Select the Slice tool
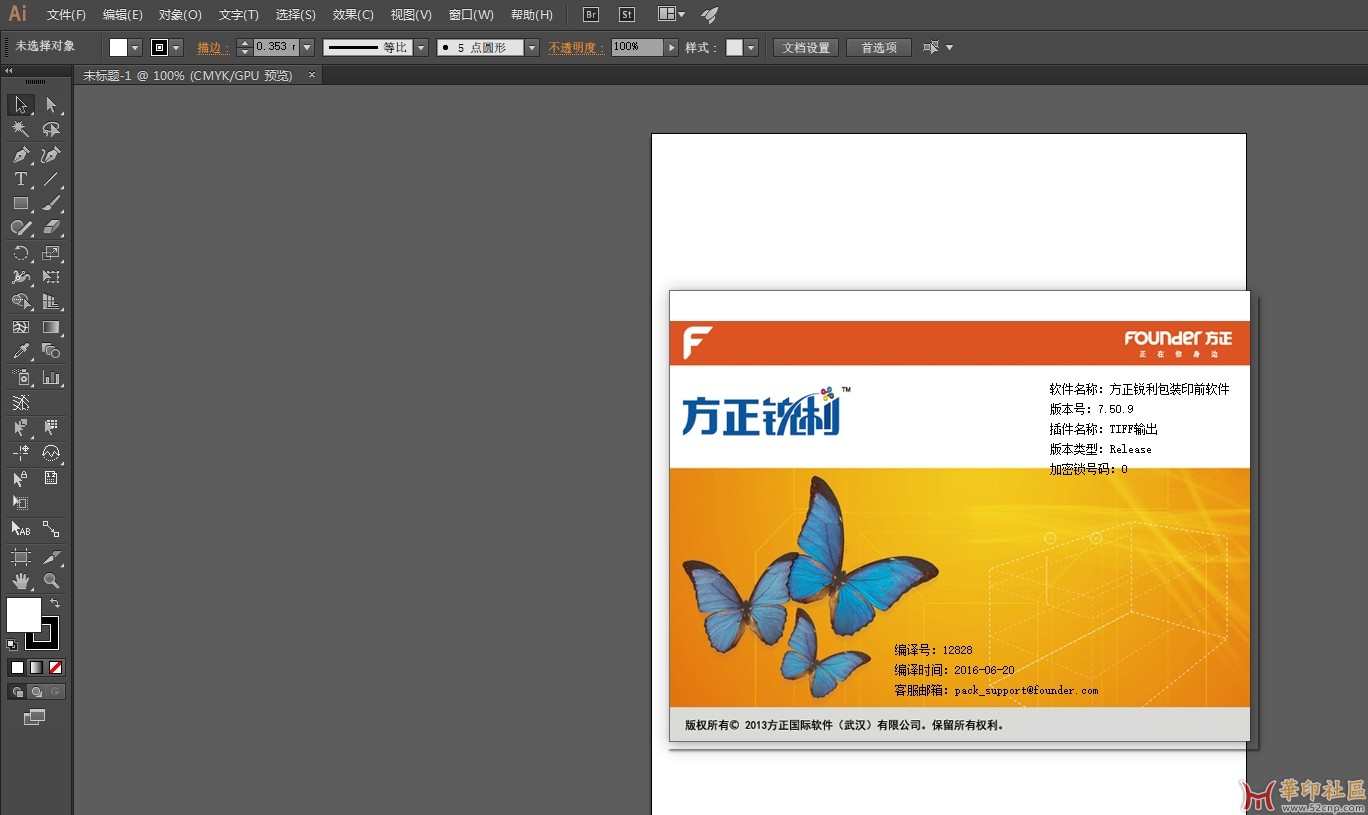Image resolution: width=1368 pixels, height=815 pixels. tap(51, 556)
